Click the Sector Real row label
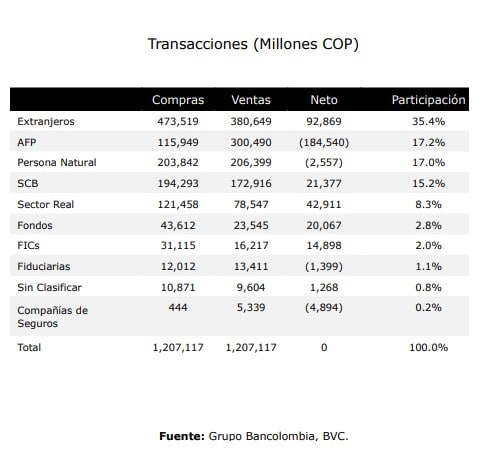Viewport: 479px width, 455px height. (x=46, y=204)
